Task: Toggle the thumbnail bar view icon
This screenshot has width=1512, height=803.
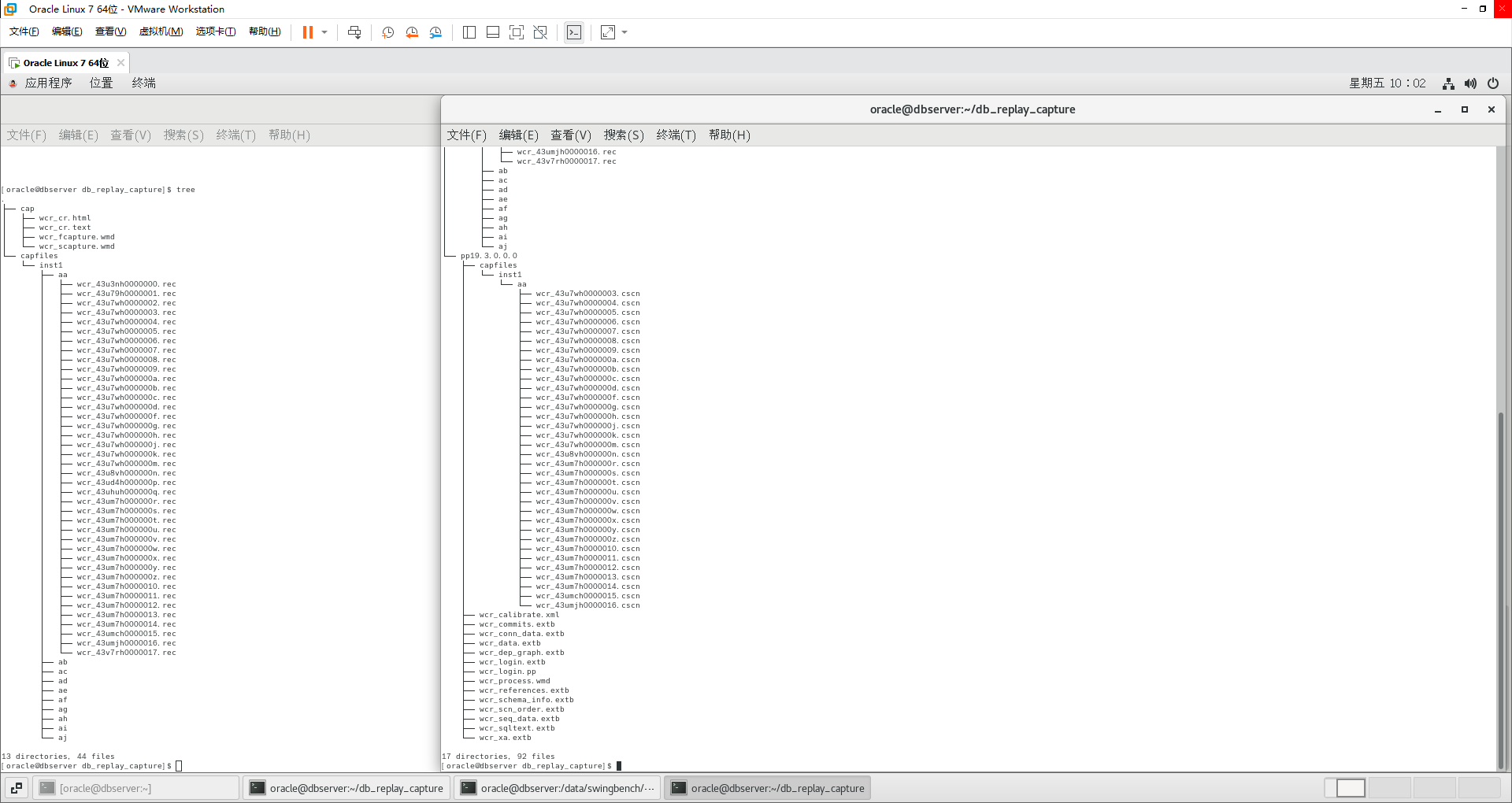Action: (x=493, y=32)
